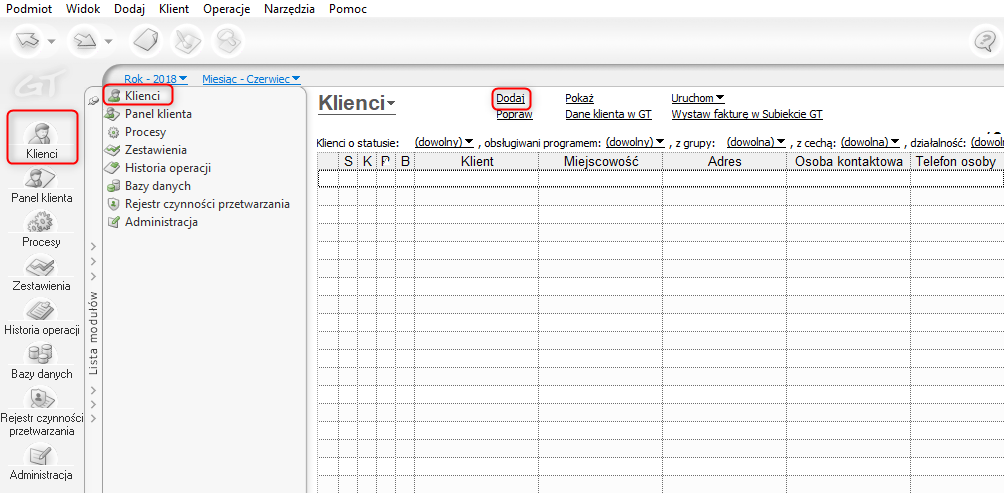
Task: Open the Podmiot menu
Action: pyautogui.click(x=29, y=10)
